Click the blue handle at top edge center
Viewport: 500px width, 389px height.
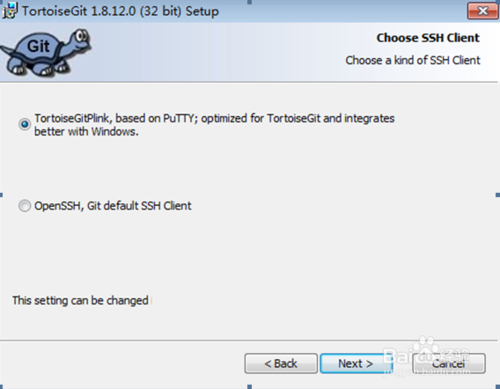[249, 2]
